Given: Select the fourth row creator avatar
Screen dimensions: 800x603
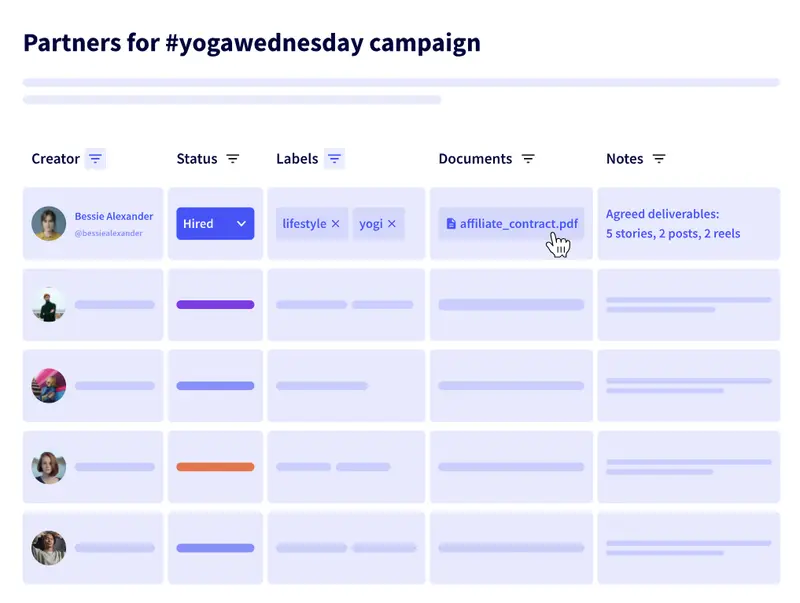Looking at the screenshot, I should coord(49,467).
